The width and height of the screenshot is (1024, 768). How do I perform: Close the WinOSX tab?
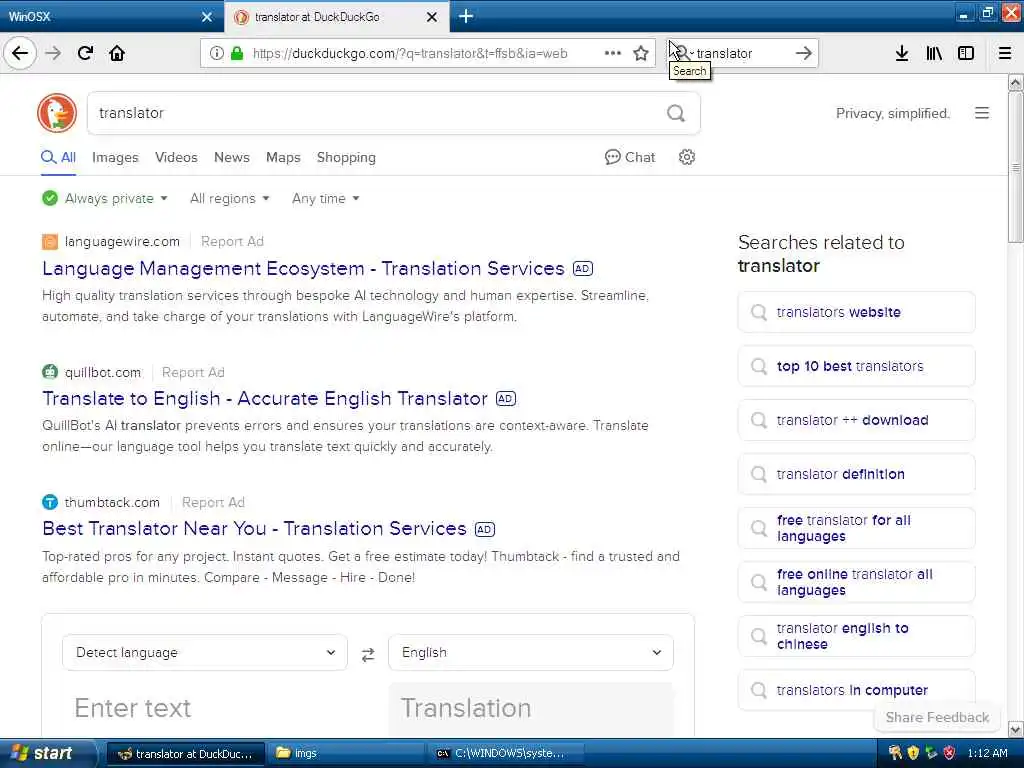(206, 17)
